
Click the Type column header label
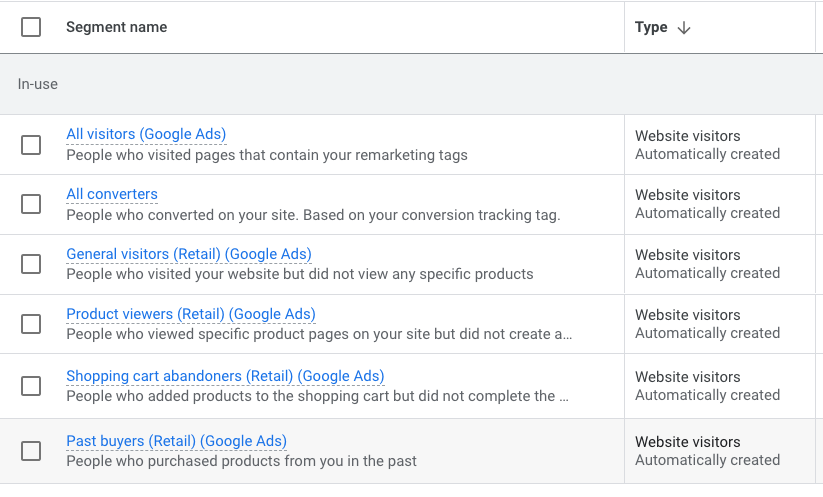pyautogui.click(x=651, y=27)
